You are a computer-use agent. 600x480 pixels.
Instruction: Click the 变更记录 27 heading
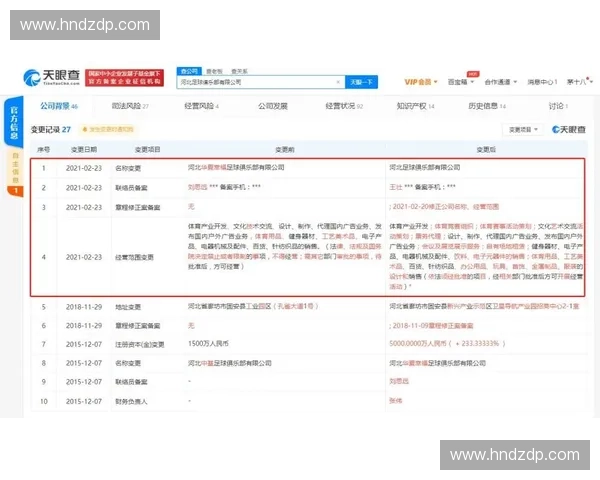click(x=51, y=130)
